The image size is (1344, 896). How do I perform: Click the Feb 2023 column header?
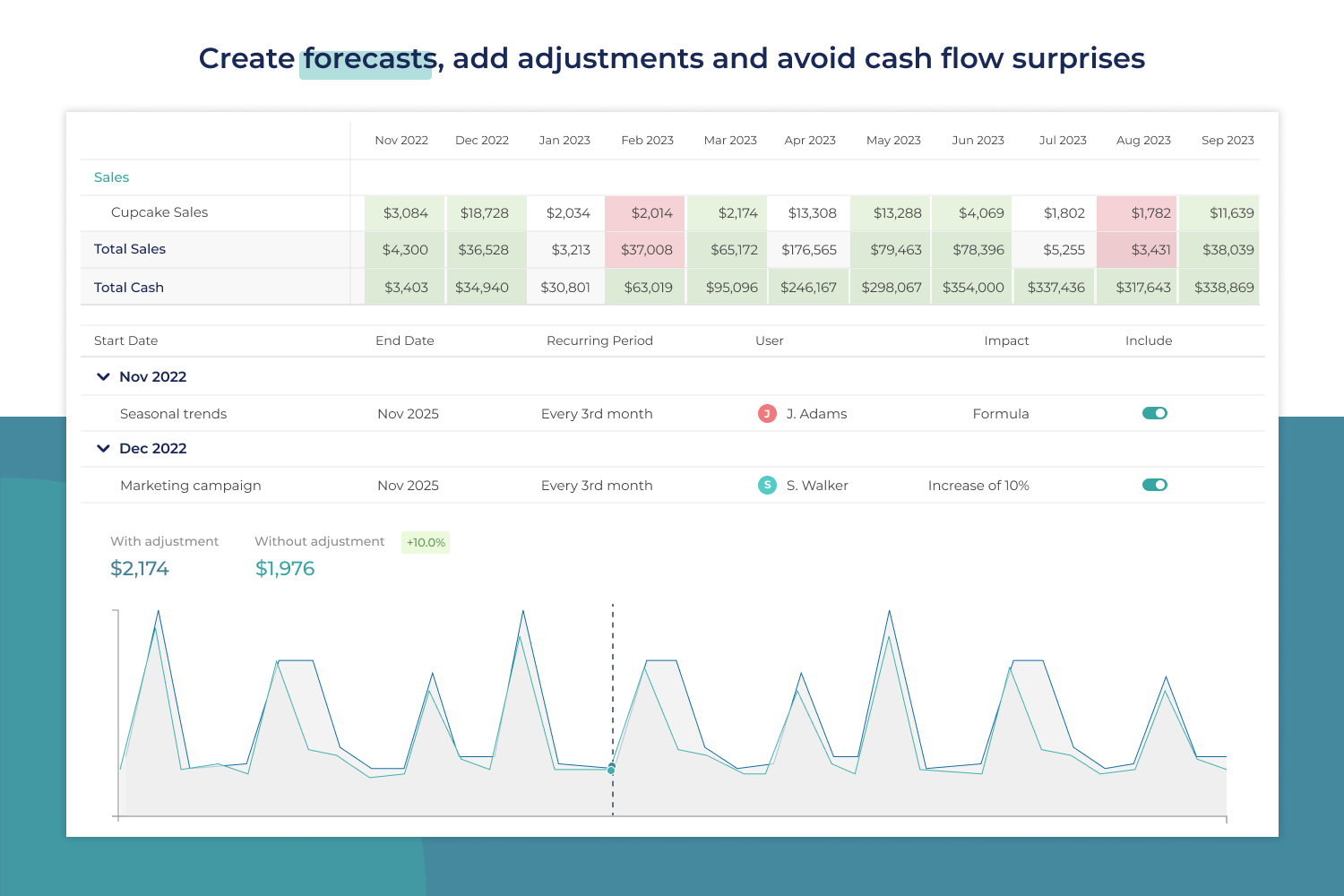click(647, 141)
